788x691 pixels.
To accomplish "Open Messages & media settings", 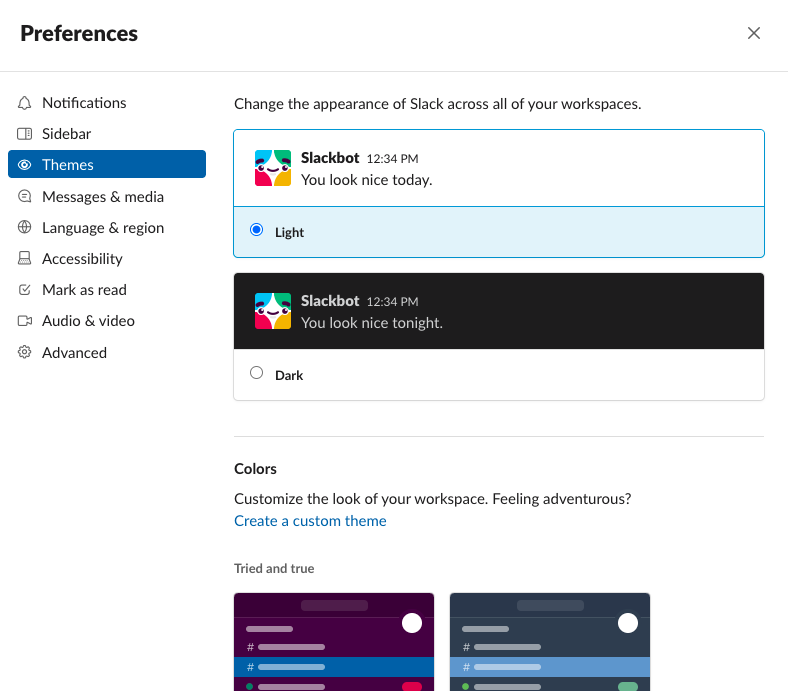I will coord(107,196).
